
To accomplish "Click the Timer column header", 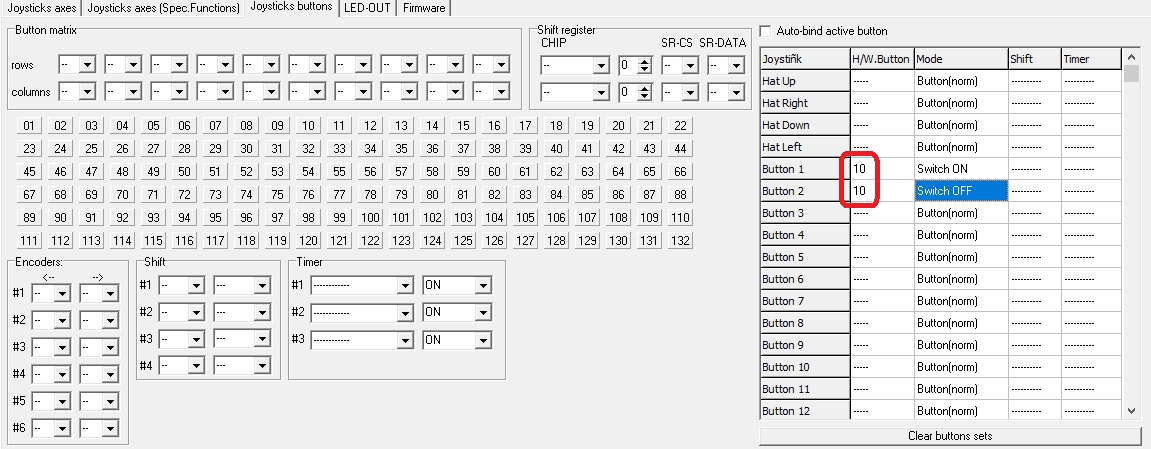I will click(1091, 59).
